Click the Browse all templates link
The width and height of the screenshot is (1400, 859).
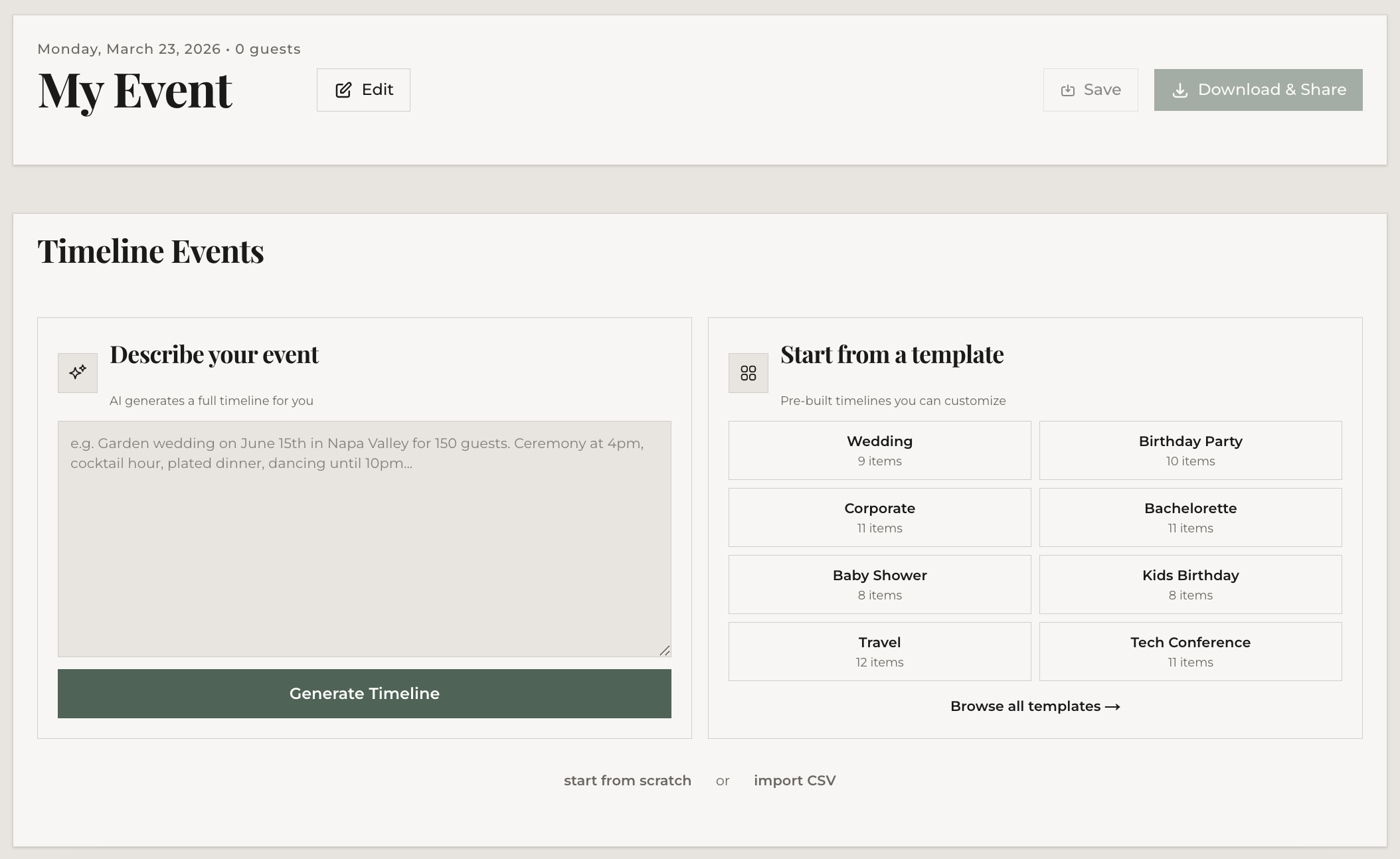[x=1034, y=706]
